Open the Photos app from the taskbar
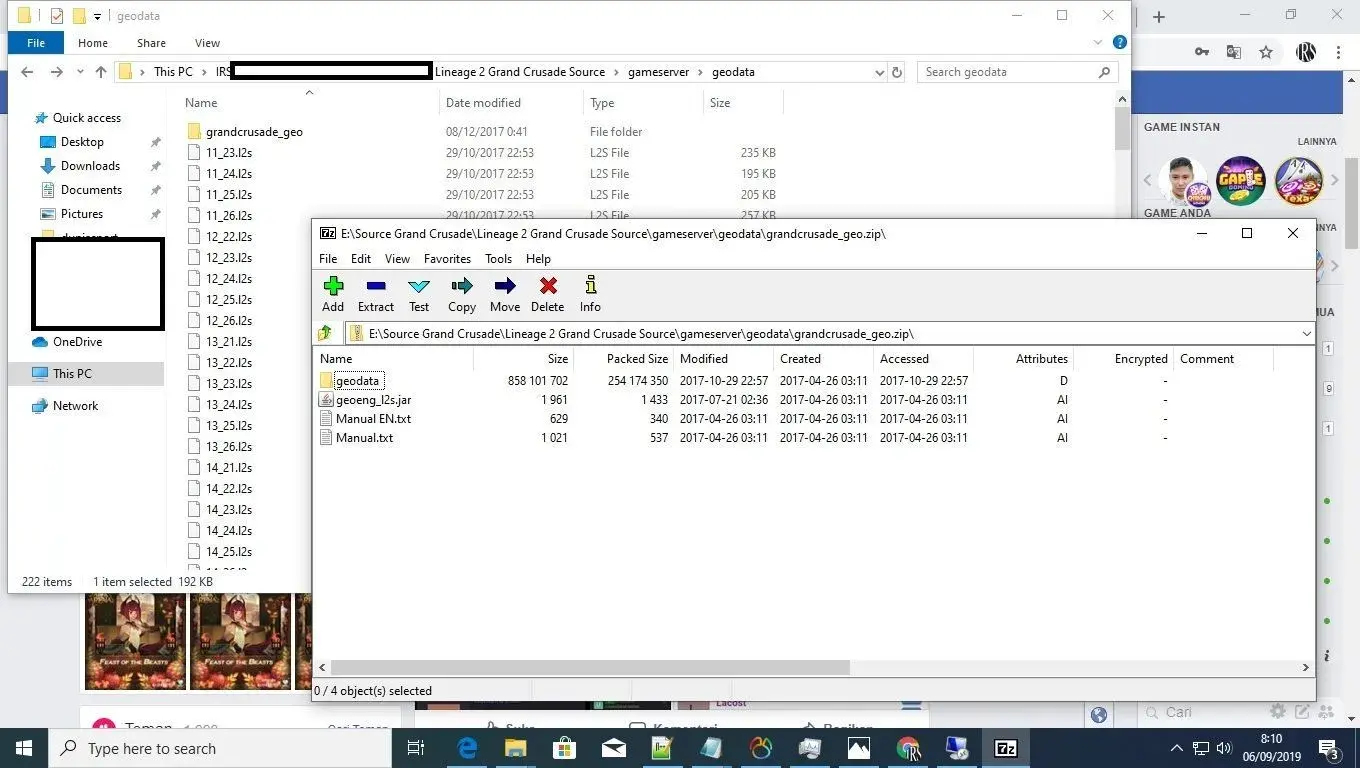This screenshot has width=1360, height=768. point(858,748)
